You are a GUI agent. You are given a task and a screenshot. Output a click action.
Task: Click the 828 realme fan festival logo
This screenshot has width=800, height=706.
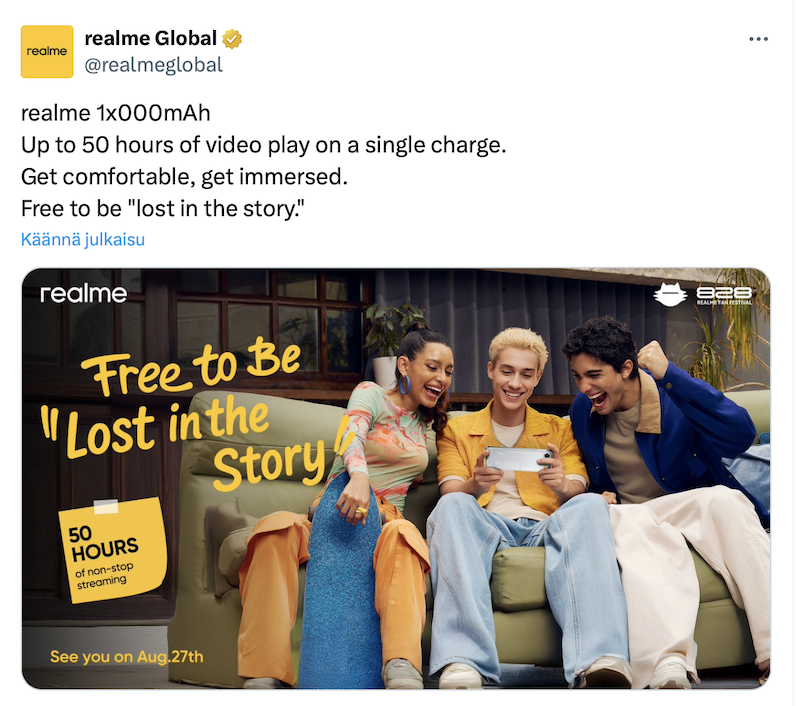click(x=724, y=295)
